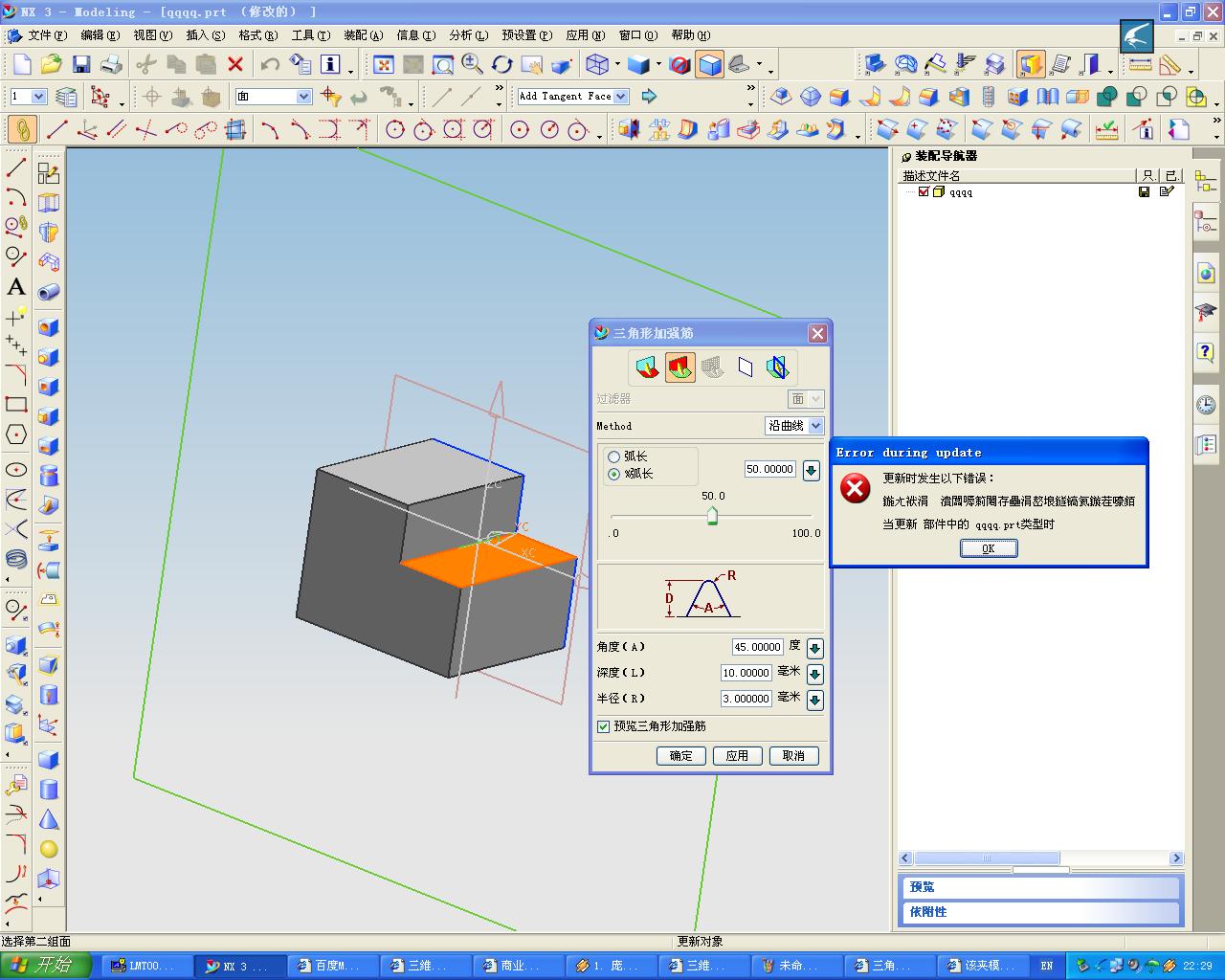Select the %弧长 radio button
1225x980 pixels.
pos(614,474)
